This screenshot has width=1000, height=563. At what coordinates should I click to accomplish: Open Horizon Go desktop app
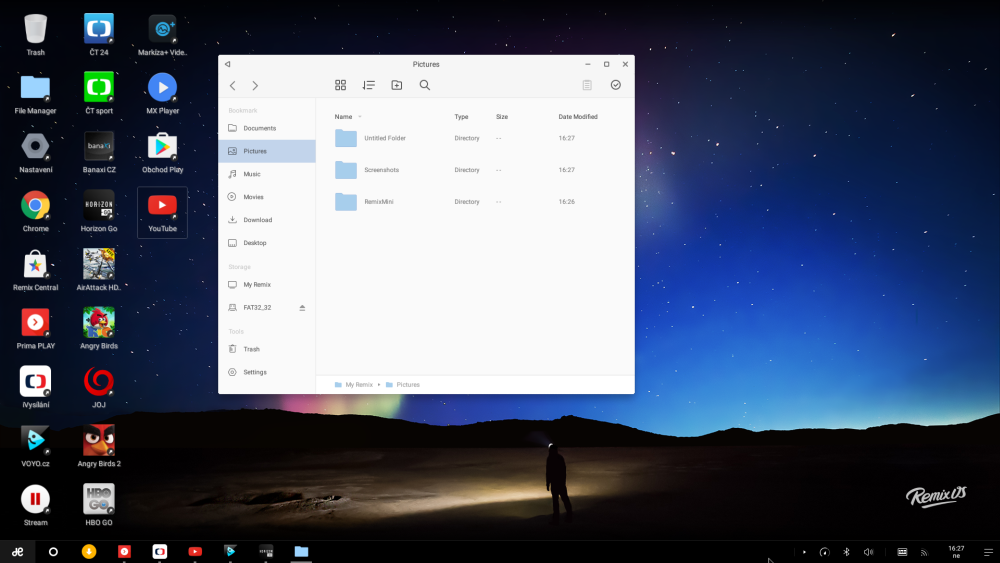(99, 212)
